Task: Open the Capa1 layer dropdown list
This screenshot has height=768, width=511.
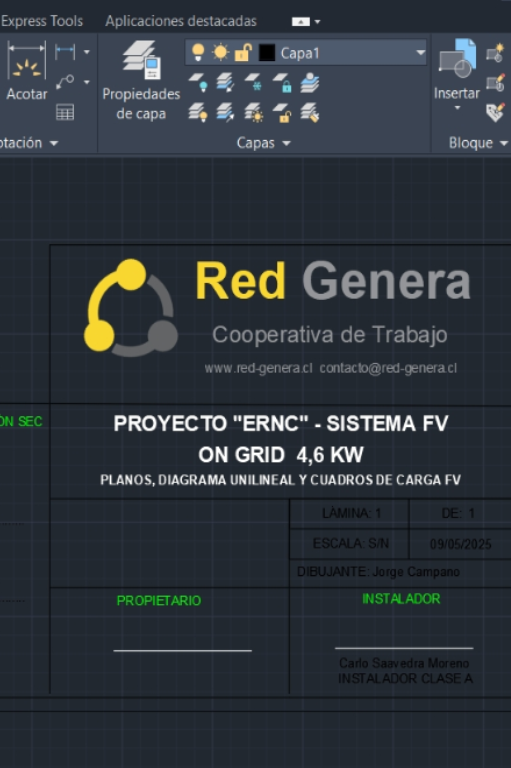Action: click(420, 52)
